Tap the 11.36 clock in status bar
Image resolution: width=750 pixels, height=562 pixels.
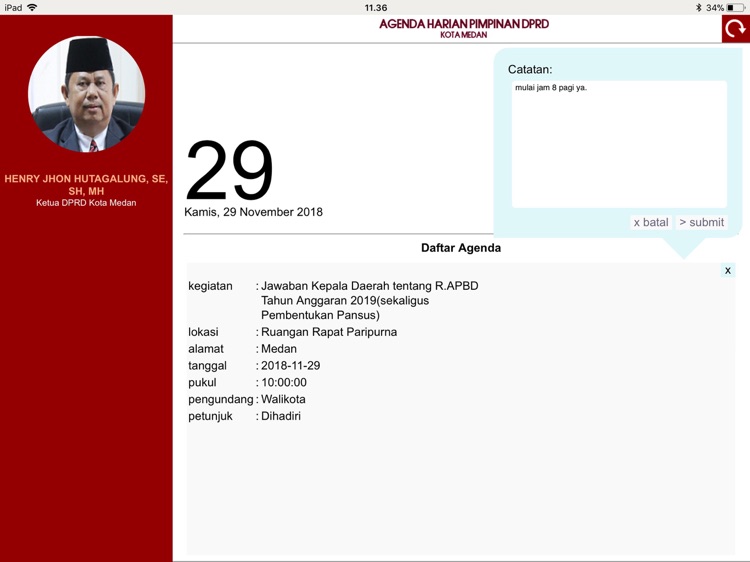375,8
